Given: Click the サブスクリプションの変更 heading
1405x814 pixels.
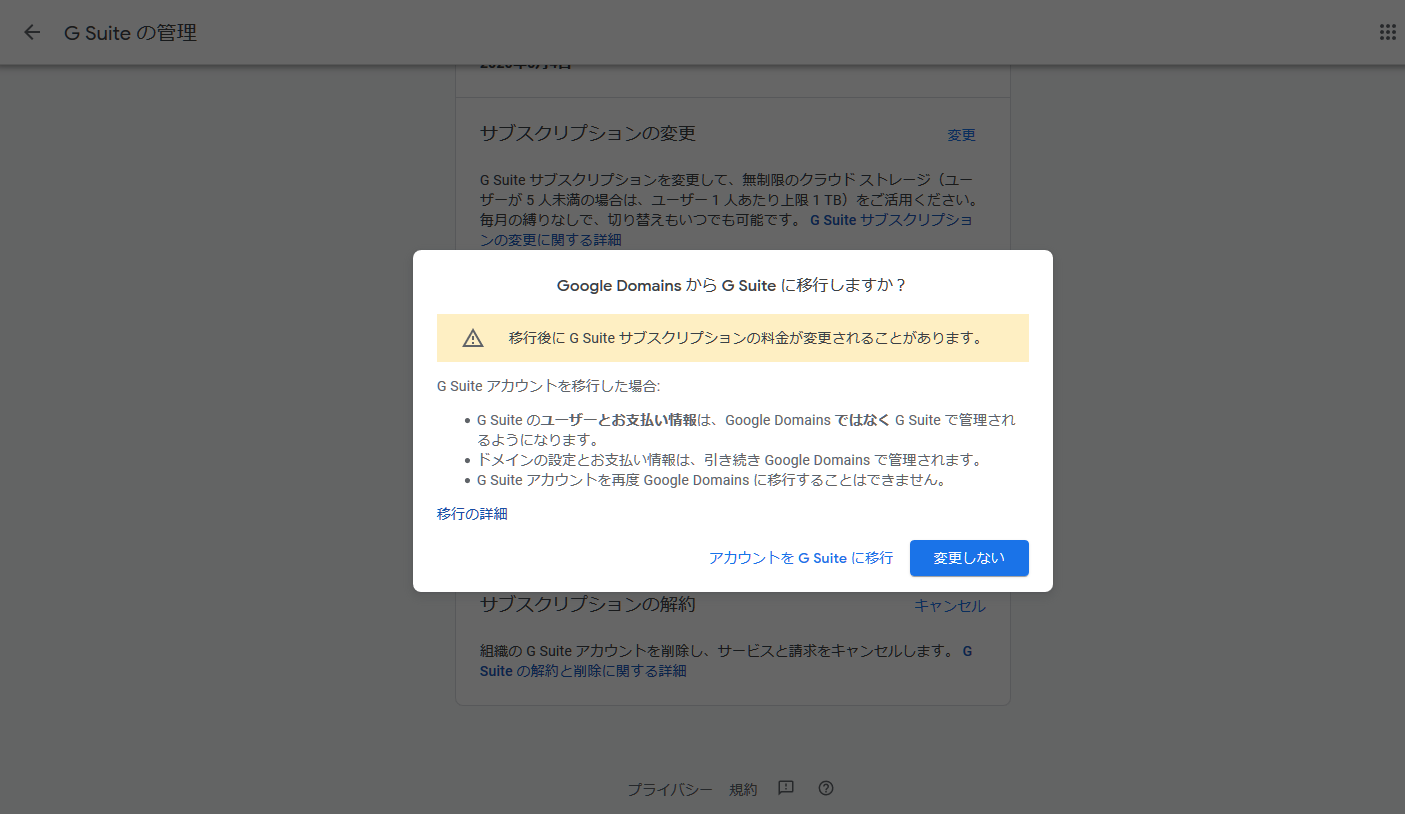Looking at the screenshot, I should pos(588,133).
